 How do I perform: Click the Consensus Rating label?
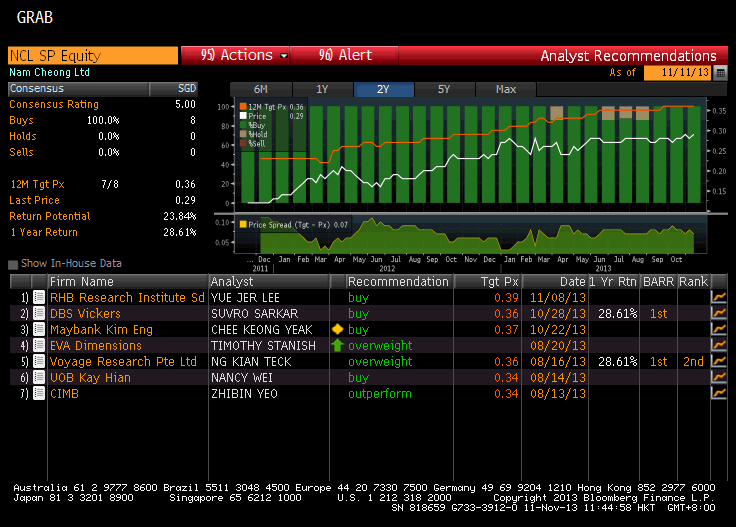54,104
